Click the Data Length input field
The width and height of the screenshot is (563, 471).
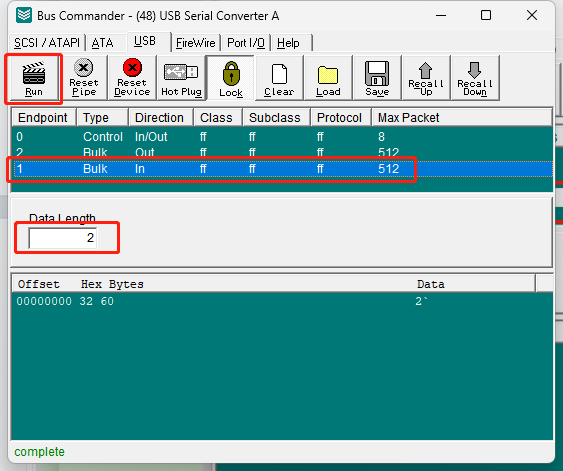[62, 238]
